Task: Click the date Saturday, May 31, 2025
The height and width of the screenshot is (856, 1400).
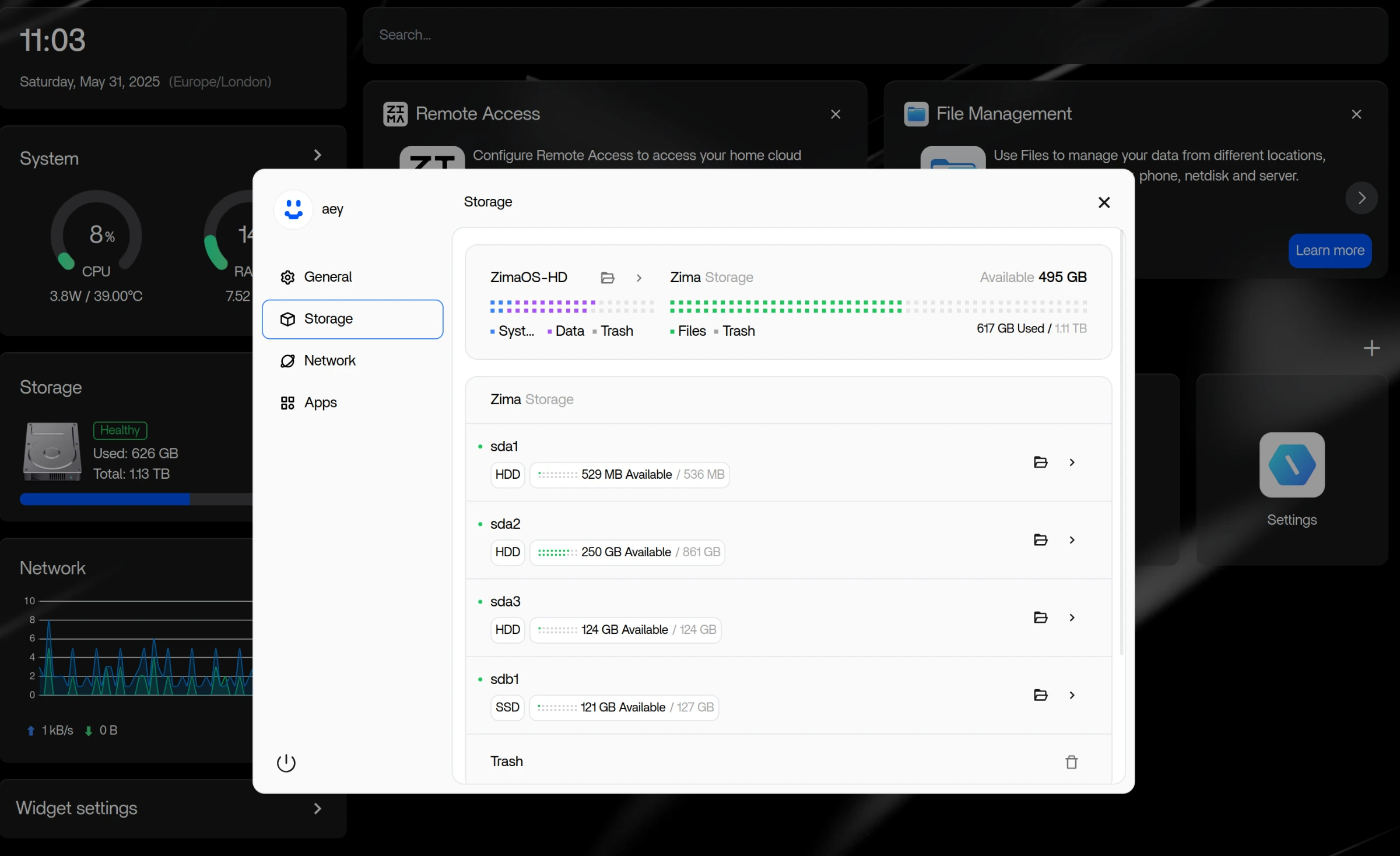Action: (90, 82)
